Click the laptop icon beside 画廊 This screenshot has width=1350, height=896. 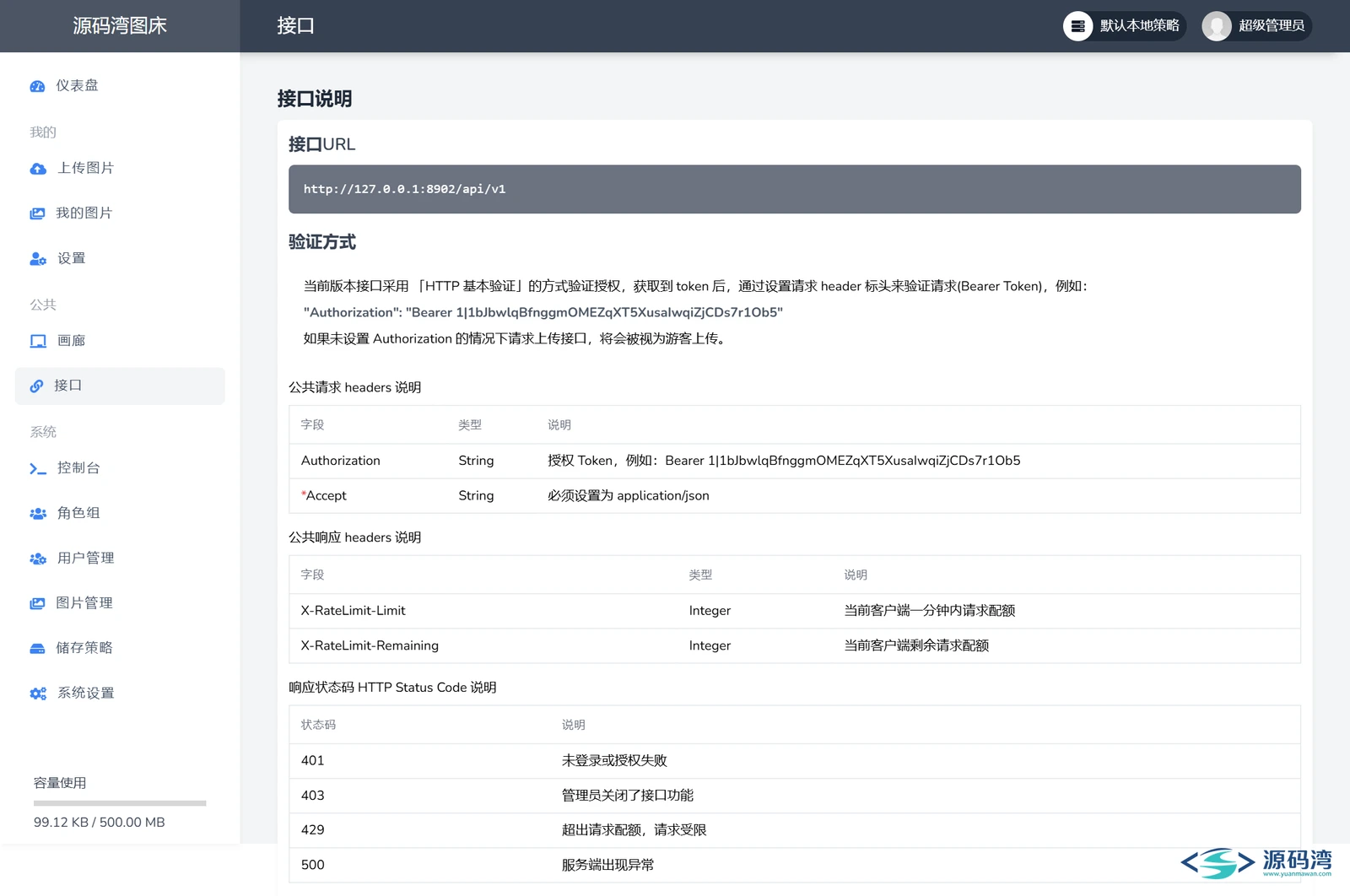pos(38,341)
